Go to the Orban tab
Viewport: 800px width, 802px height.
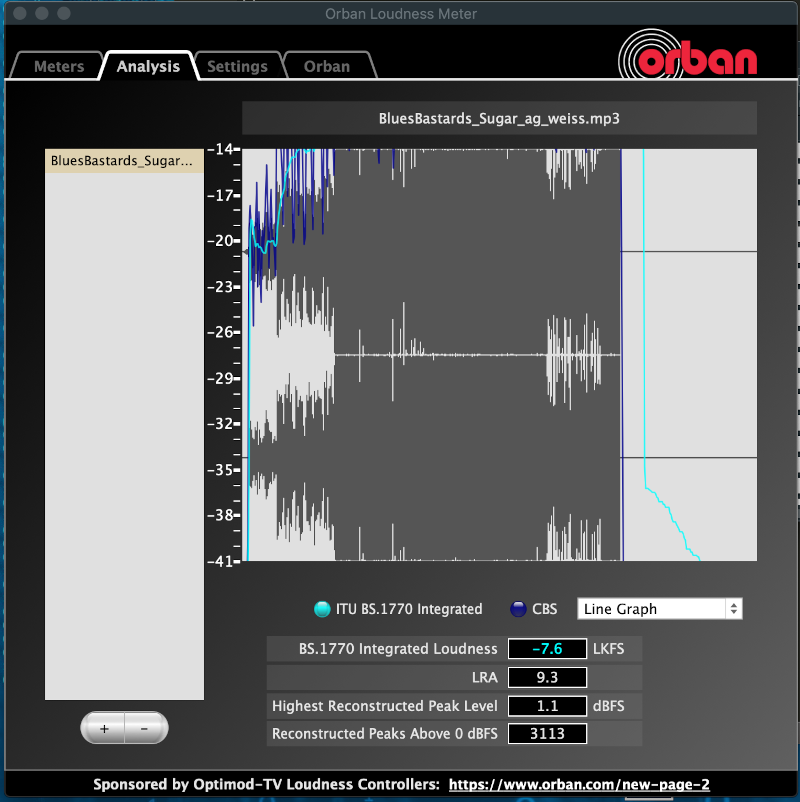tap(327, 67)
